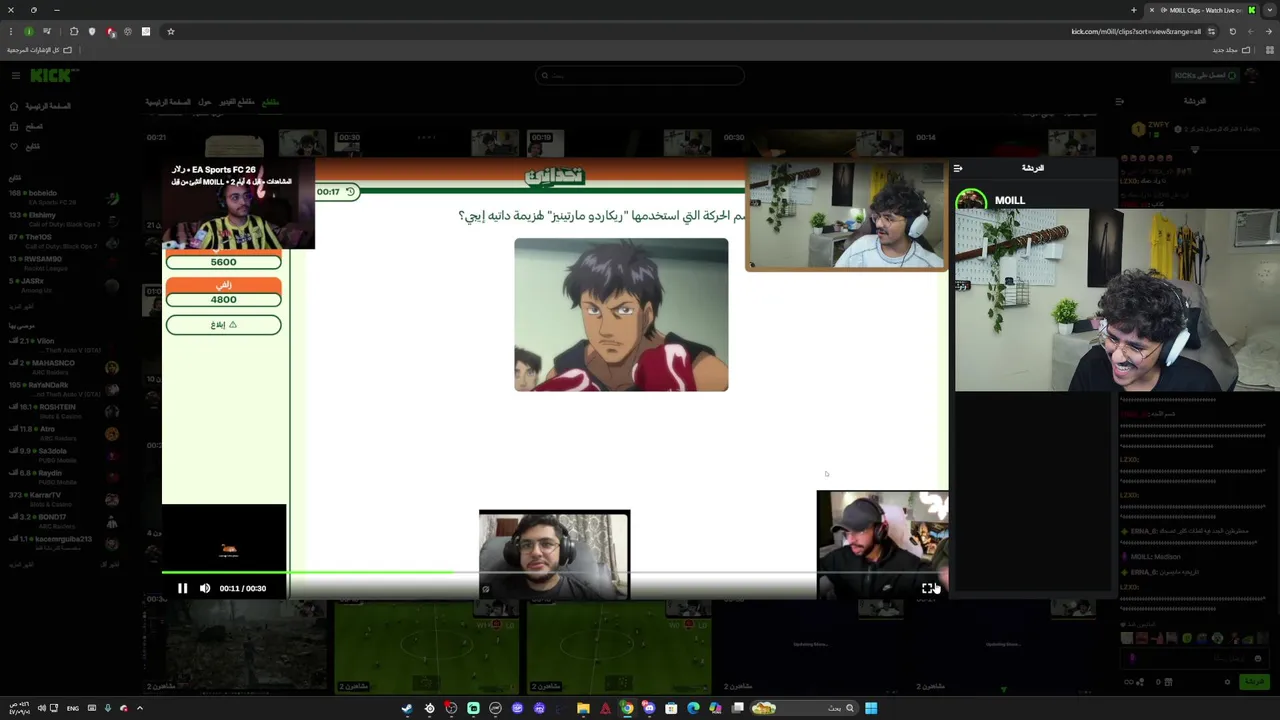
Task: Open the browser extensions puzzle icon
Action: pos(74,31)
